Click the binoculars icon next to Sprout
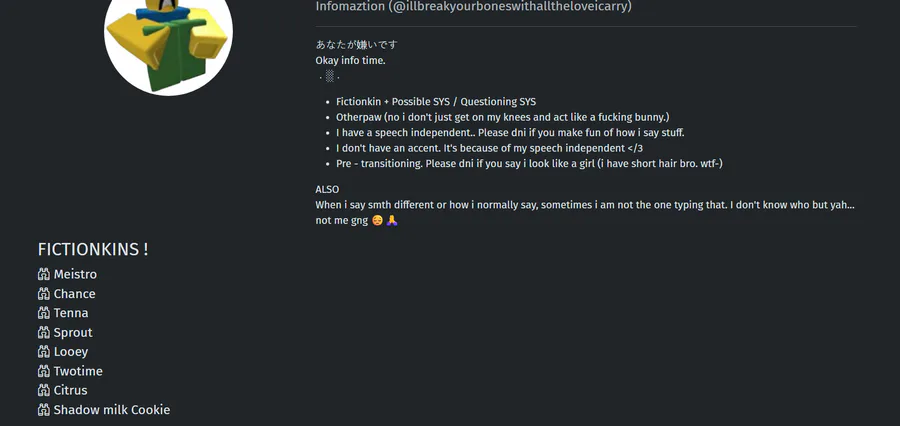Viewport: 900px width, 426px height. 44,332
